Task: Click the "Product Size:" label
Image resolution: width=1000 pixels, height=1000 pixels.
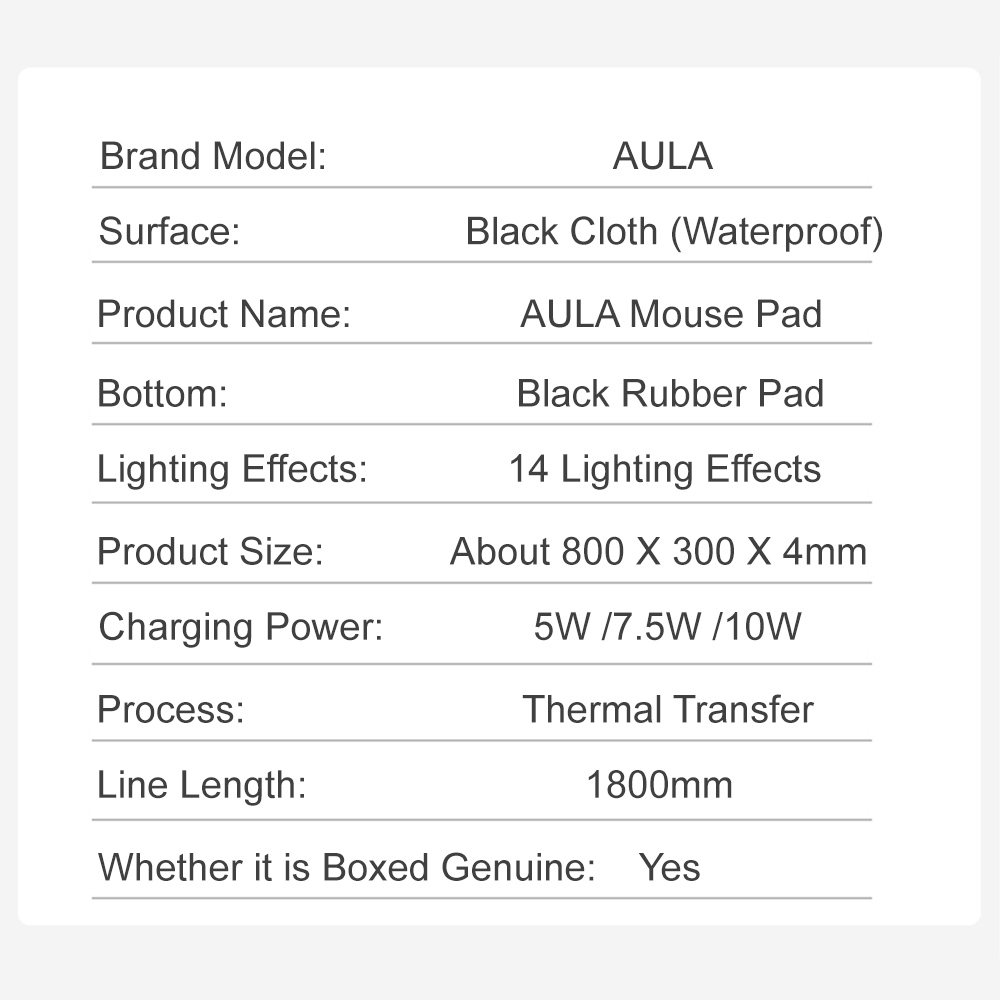Action: 210,551
